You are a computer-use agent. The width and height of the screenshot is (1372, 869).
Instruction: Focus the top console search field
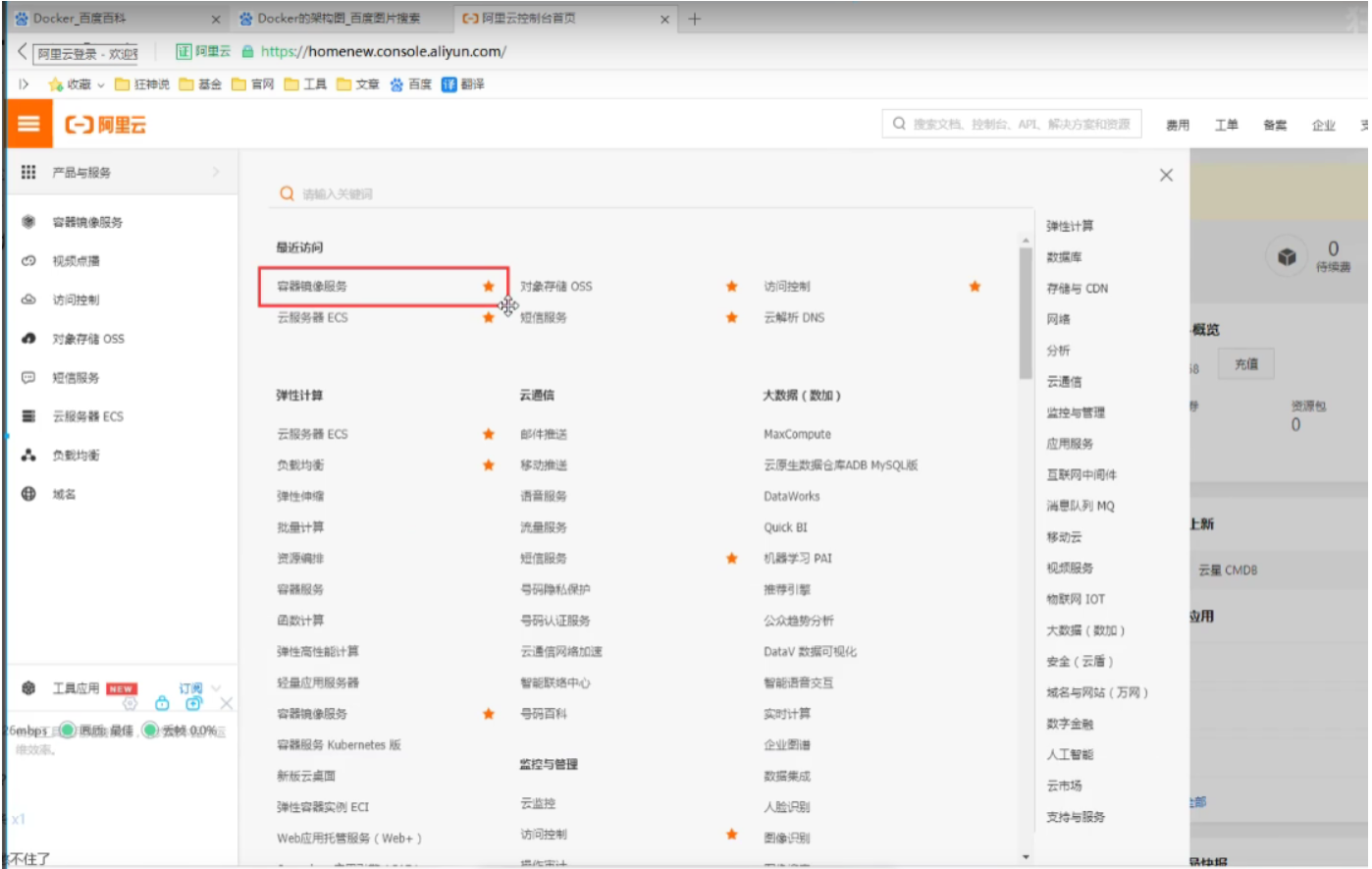[x=1012, y=124]
